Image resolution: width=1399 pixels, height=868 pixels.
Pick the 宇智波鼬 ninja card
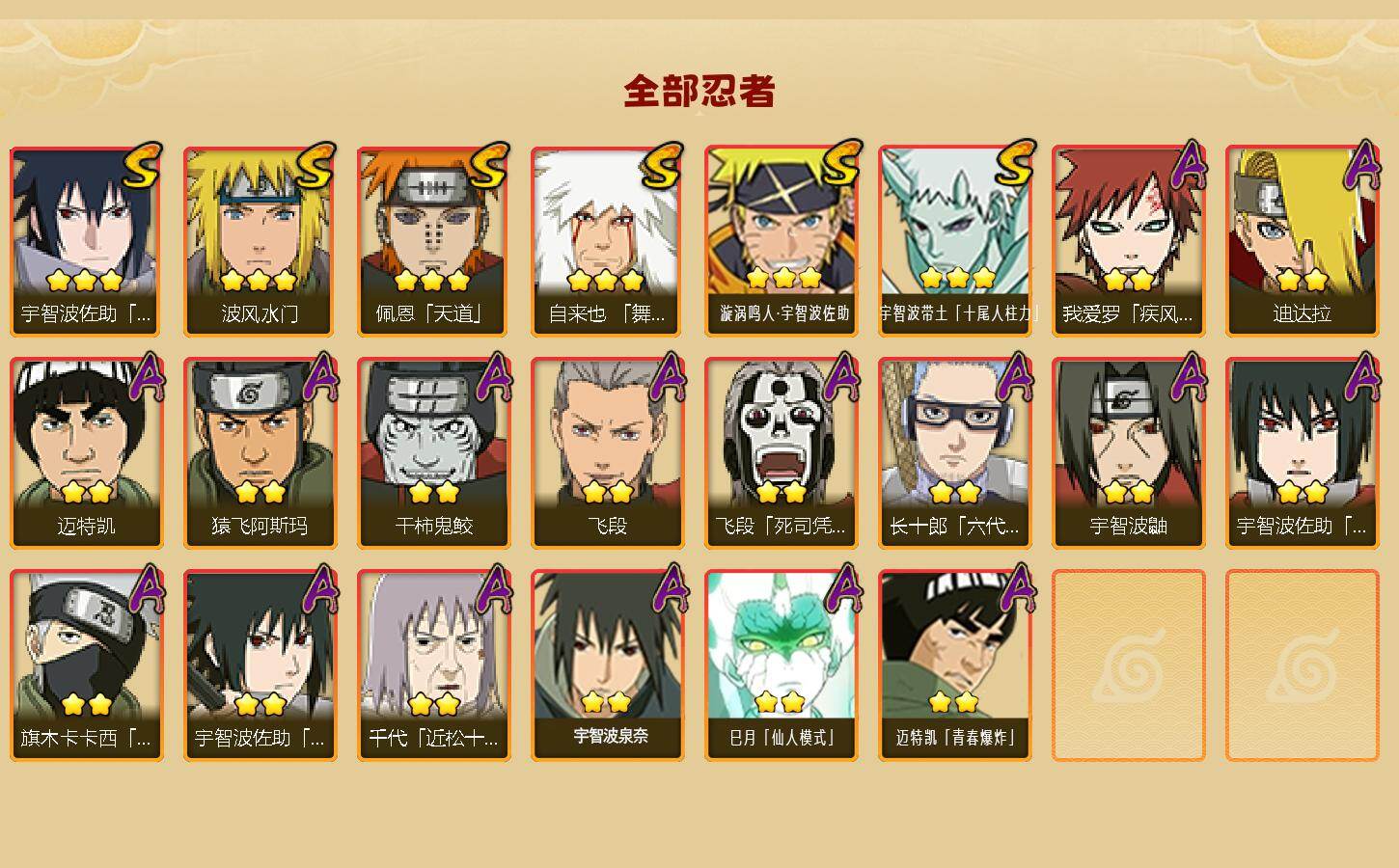(1128, 453)
